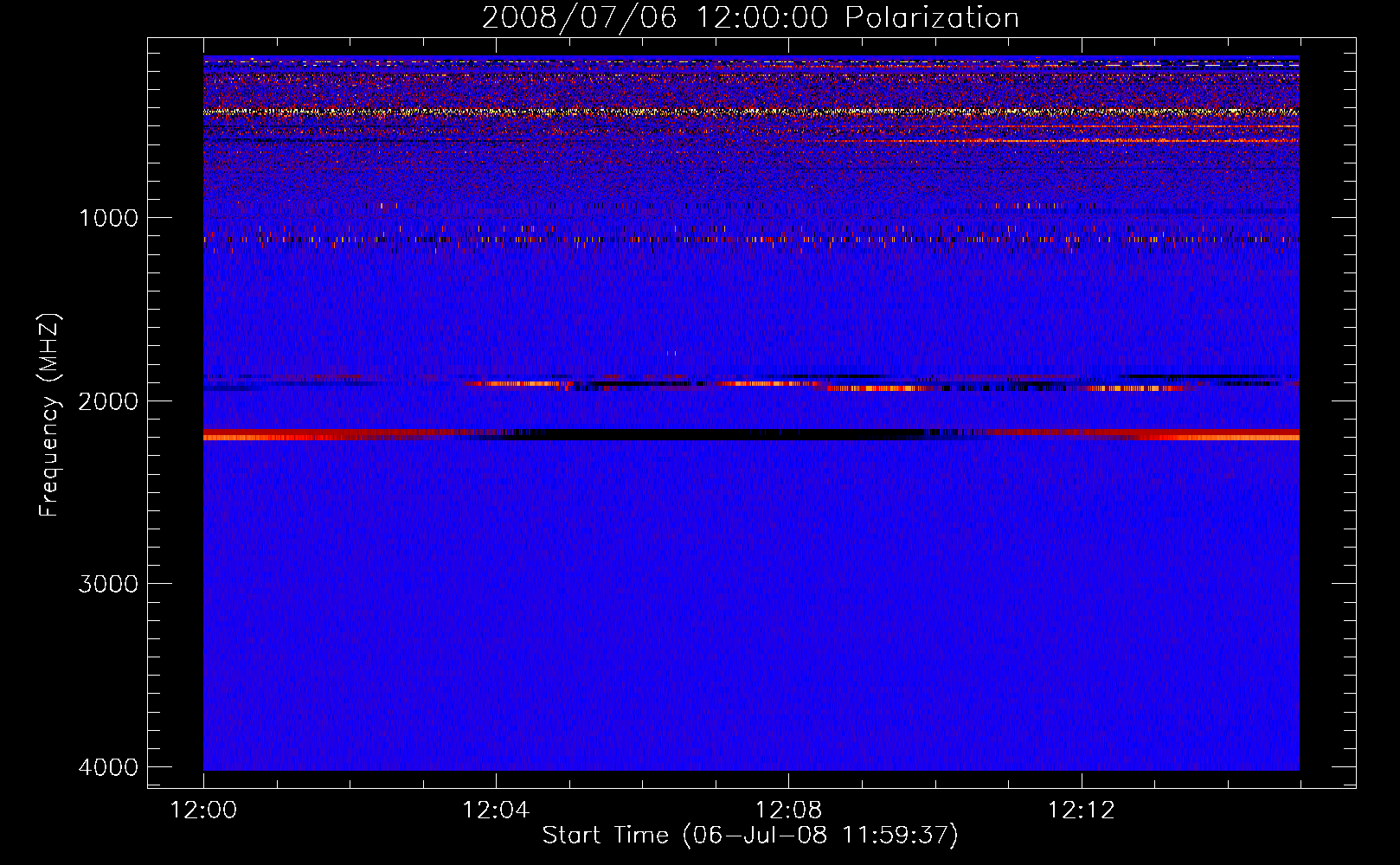
Task: Click the 4000 frequency tick label
Action: 108,767
